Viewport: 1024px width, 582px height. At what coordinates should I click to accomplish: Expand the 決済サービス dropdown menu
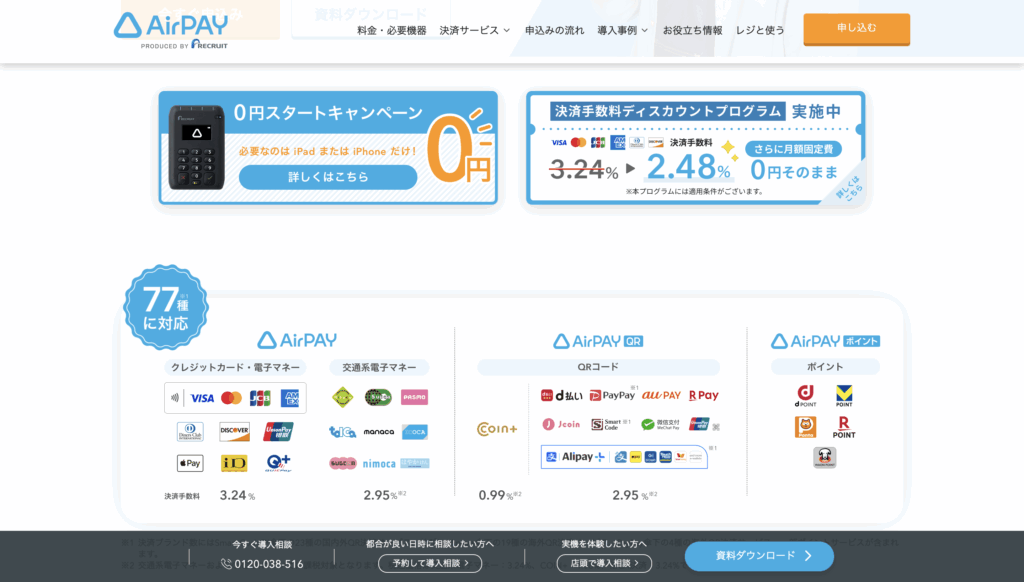pos(474,30)
